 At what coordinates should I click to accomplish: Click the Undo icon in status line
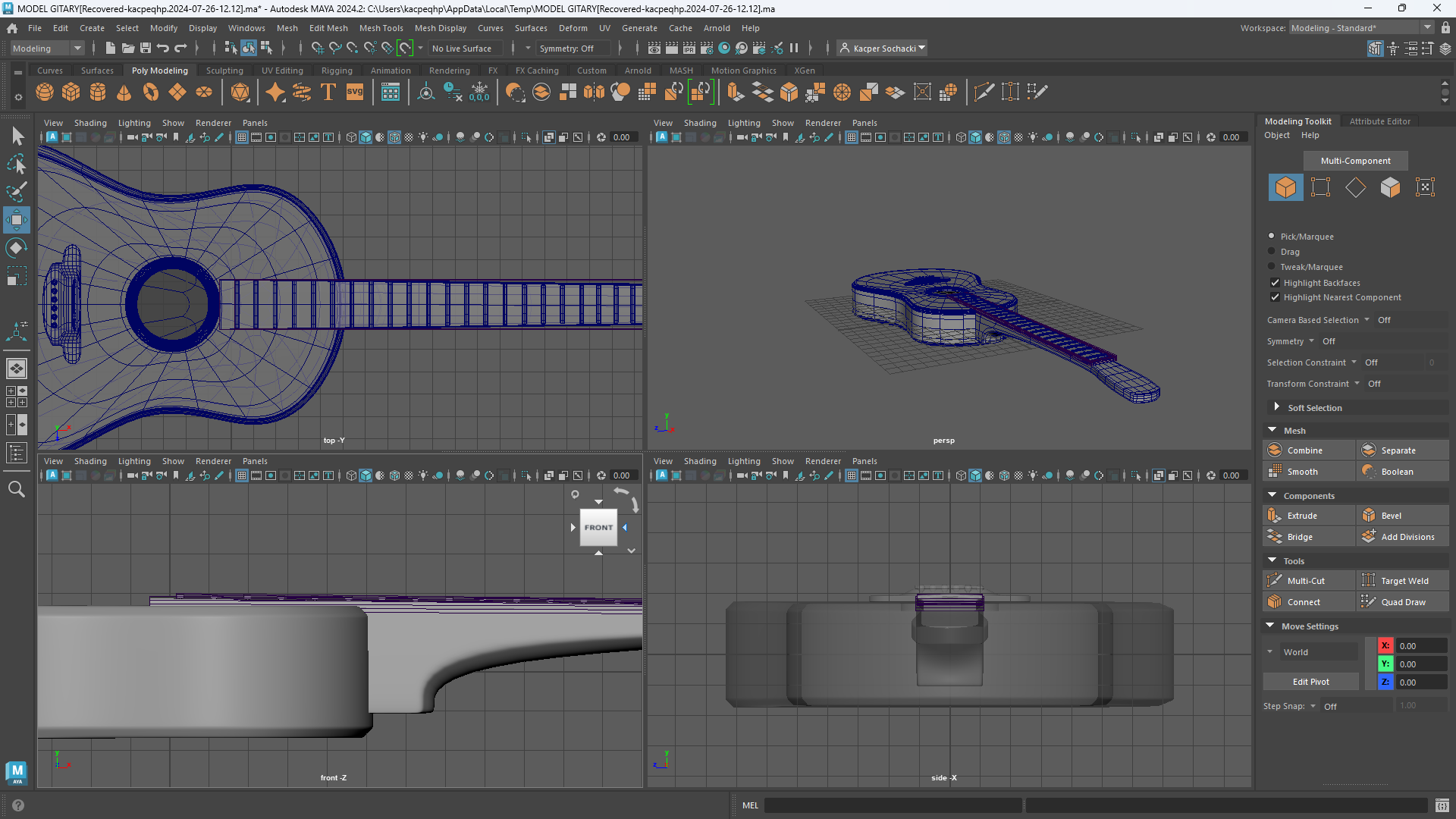coord(163,48)
